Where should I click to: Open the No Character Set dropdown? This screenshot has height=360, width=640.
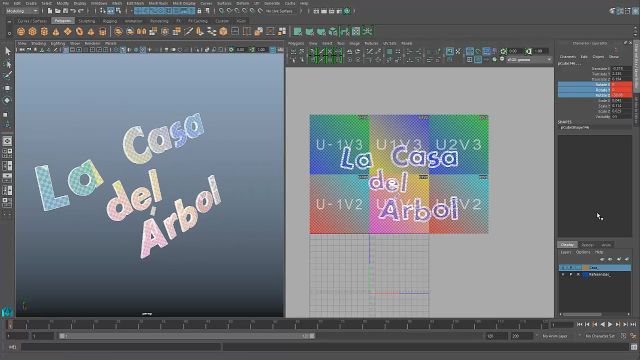click(600, 336)
